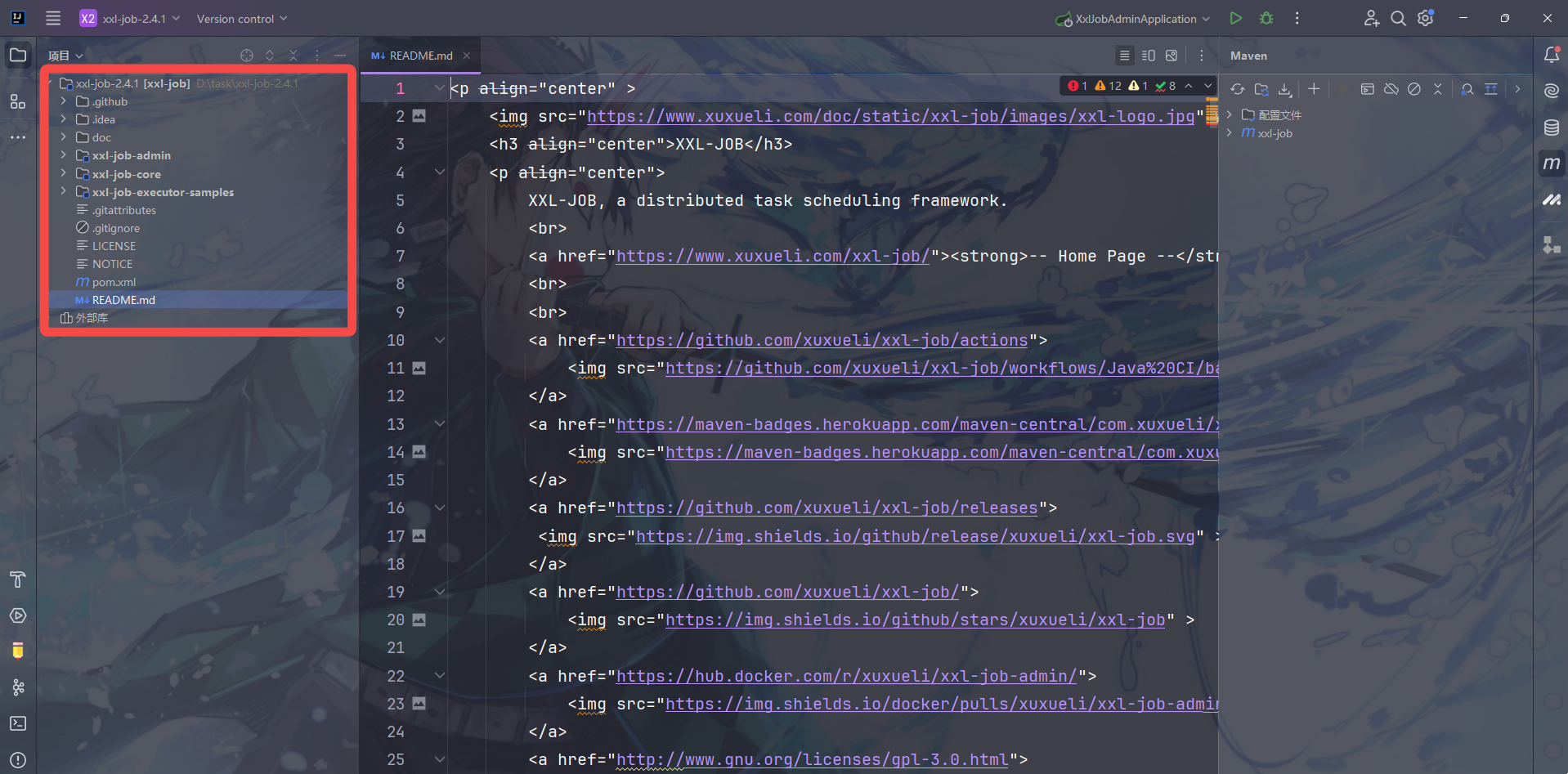Open the hub.docker.com link on line 22
This screenshot has height=774, width=1568.
pyautogui.click(x=847, y=676)
